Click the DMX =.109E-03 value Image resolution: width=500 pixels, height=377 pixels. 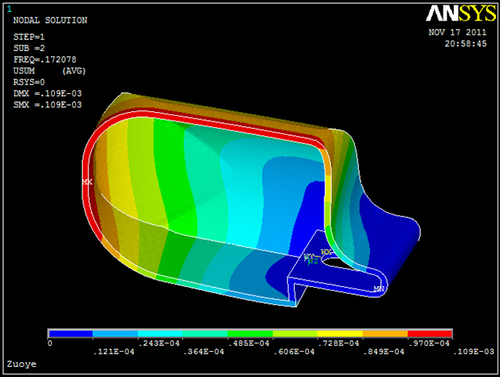[48, 93]
